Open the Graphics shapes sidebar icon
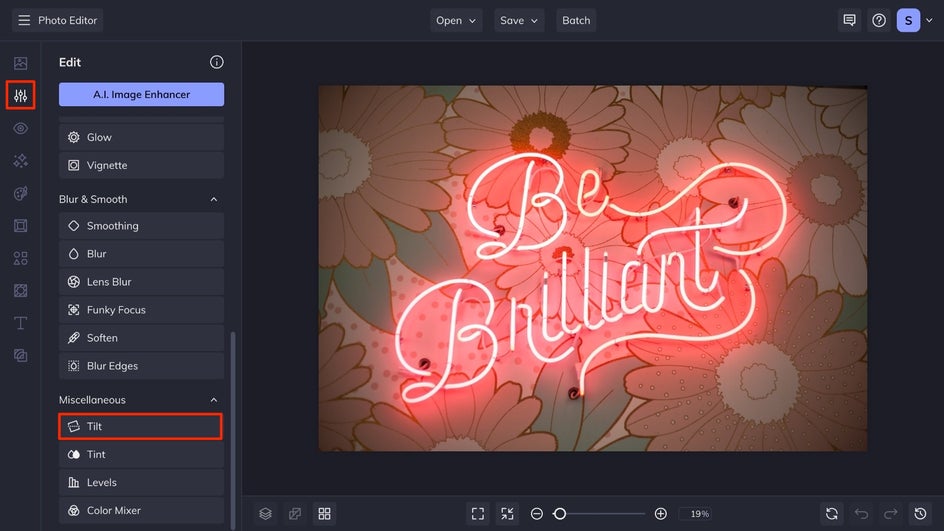 click(x=20, y=258)
